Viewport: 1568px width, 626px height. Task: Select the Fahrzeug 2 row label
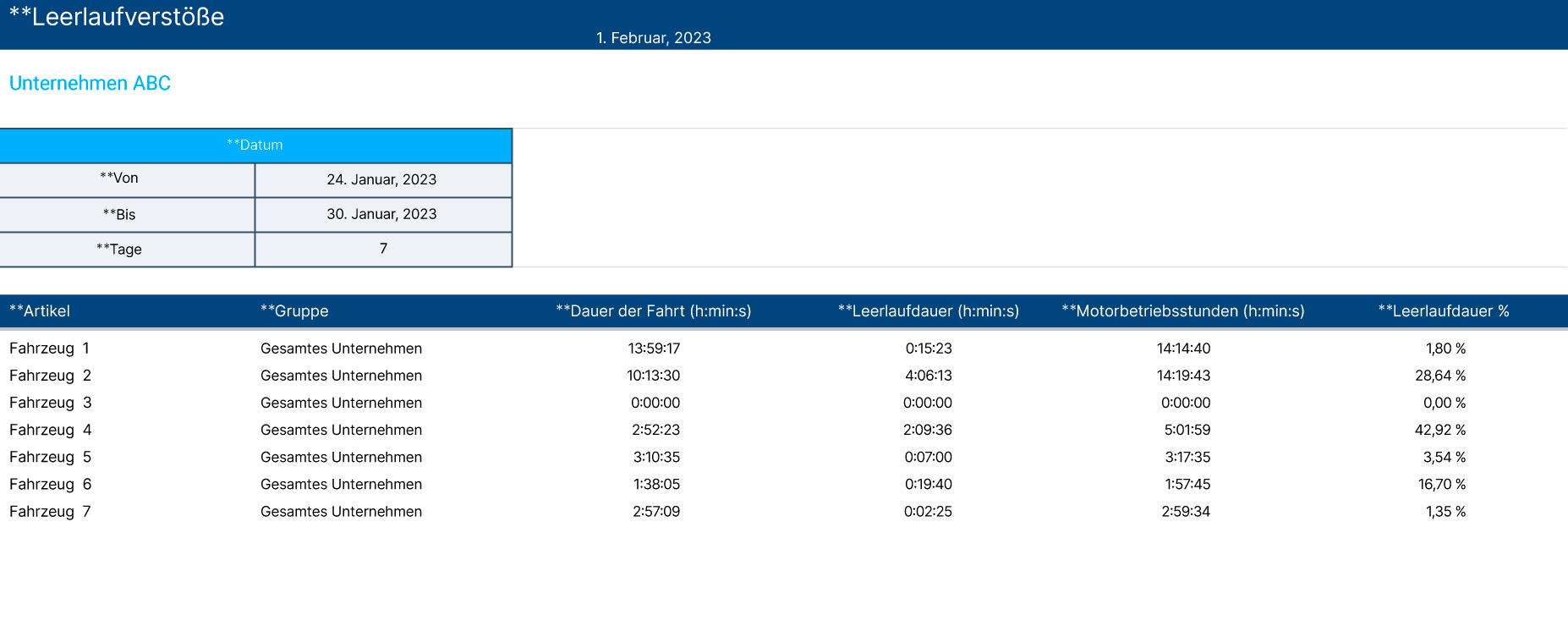50,376
